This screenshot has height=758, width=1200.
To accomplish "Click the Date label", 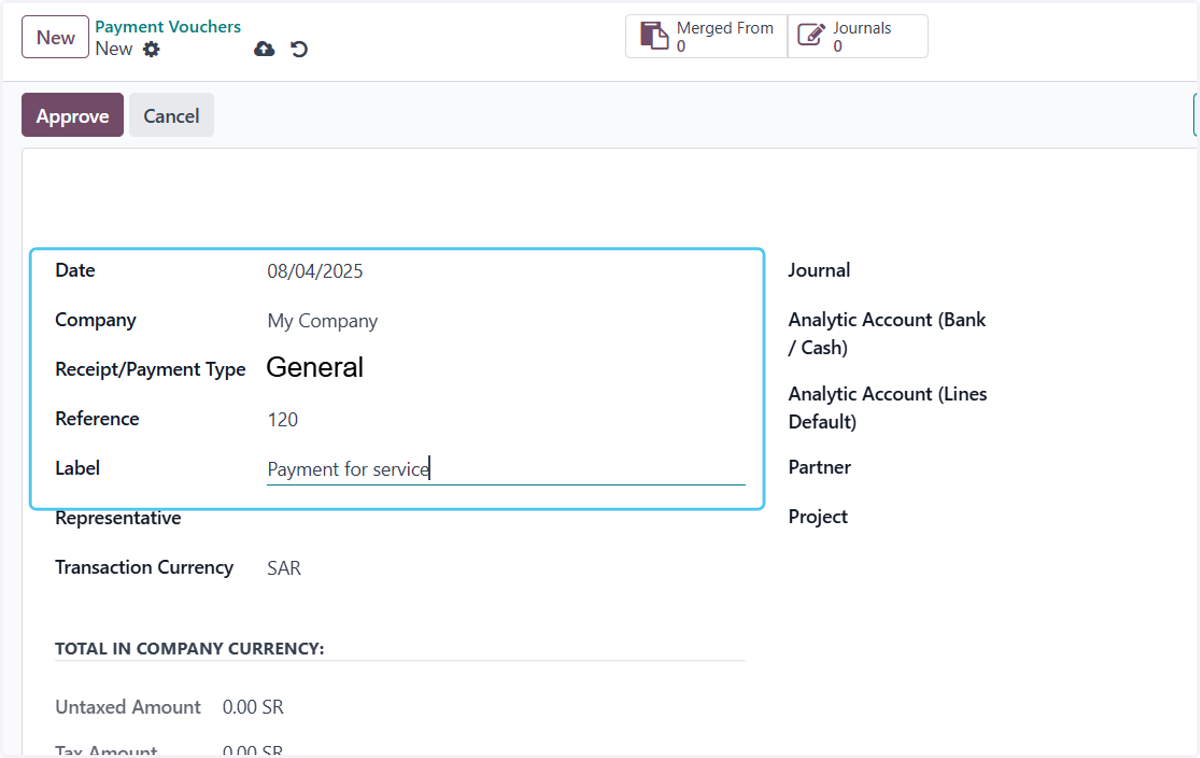I will 75,270.
